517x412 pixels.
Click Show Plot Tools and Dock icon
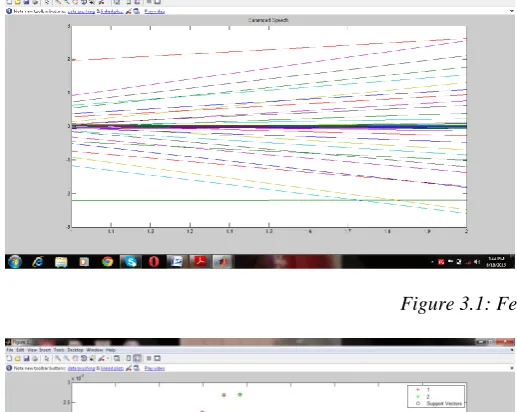click(157, 358)
